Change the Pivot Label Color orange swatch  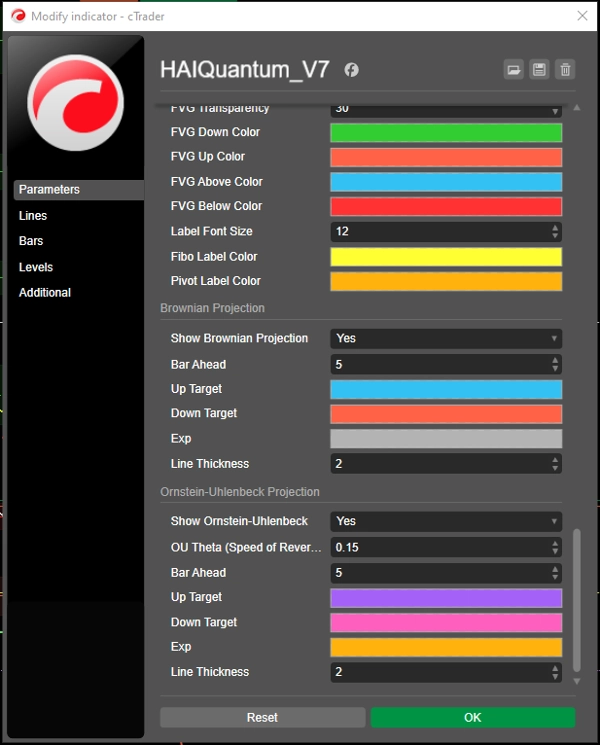coord(446,282)
